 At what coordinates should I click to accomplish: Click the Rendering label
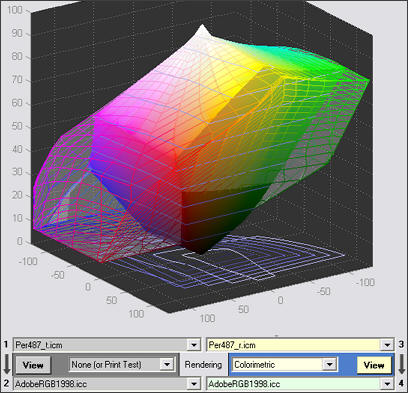point(203,365)
